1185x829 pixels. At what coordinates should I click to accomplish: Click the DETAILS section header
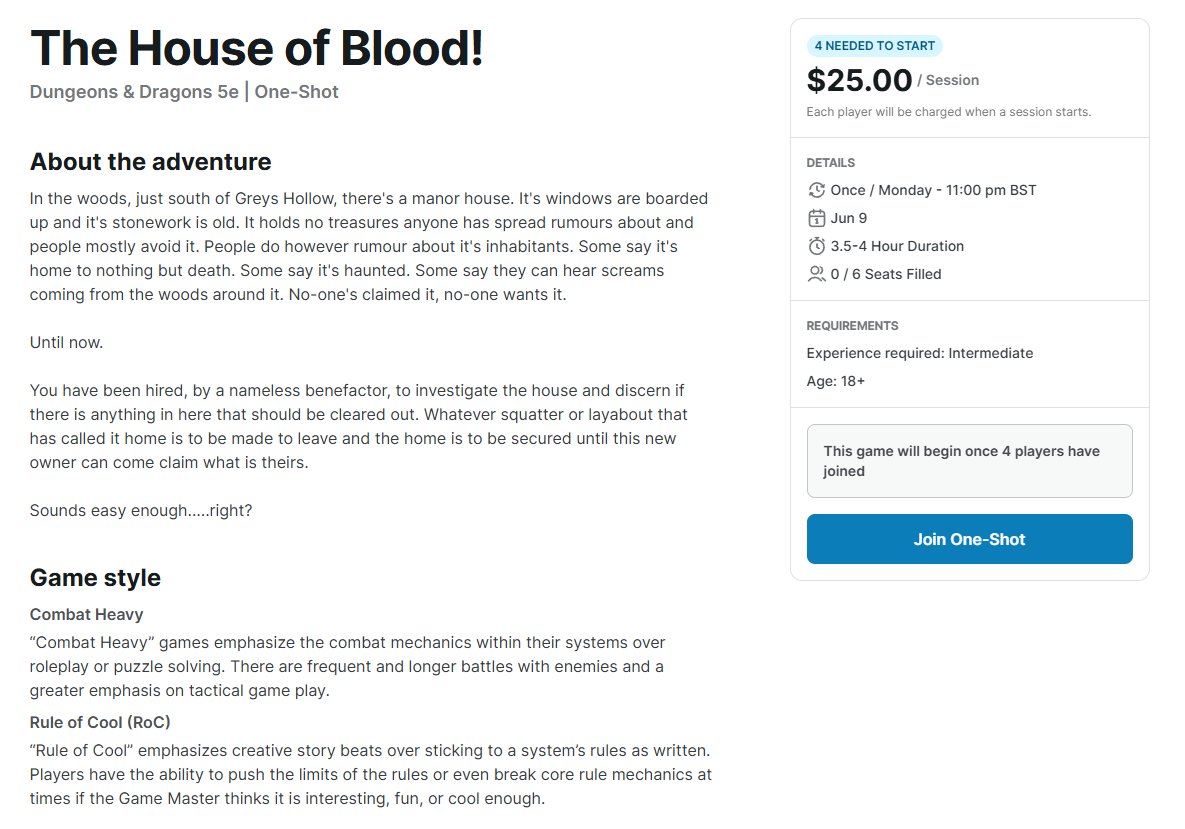830,163
